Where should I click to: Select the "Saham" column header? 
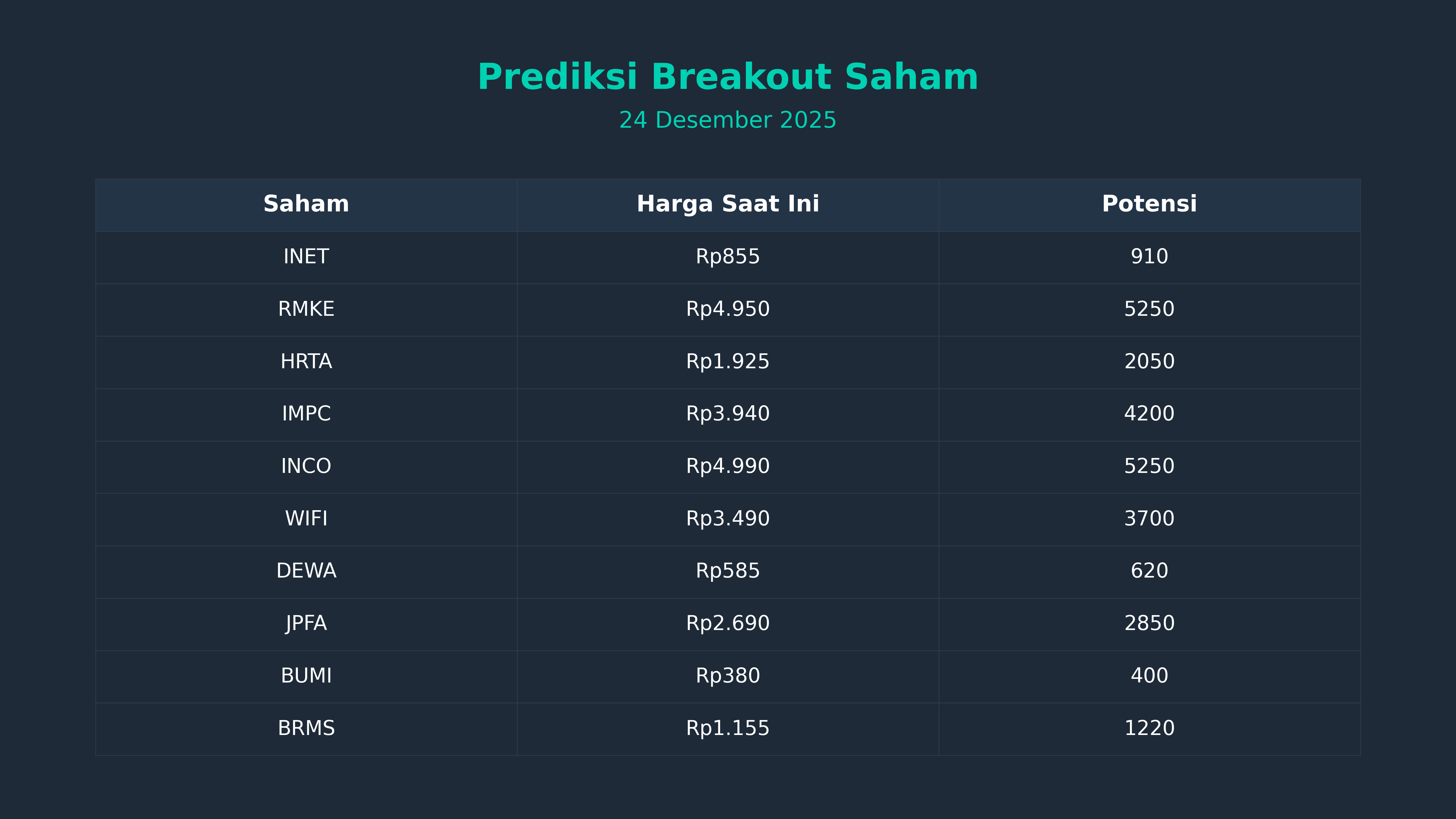click(306, 204)
